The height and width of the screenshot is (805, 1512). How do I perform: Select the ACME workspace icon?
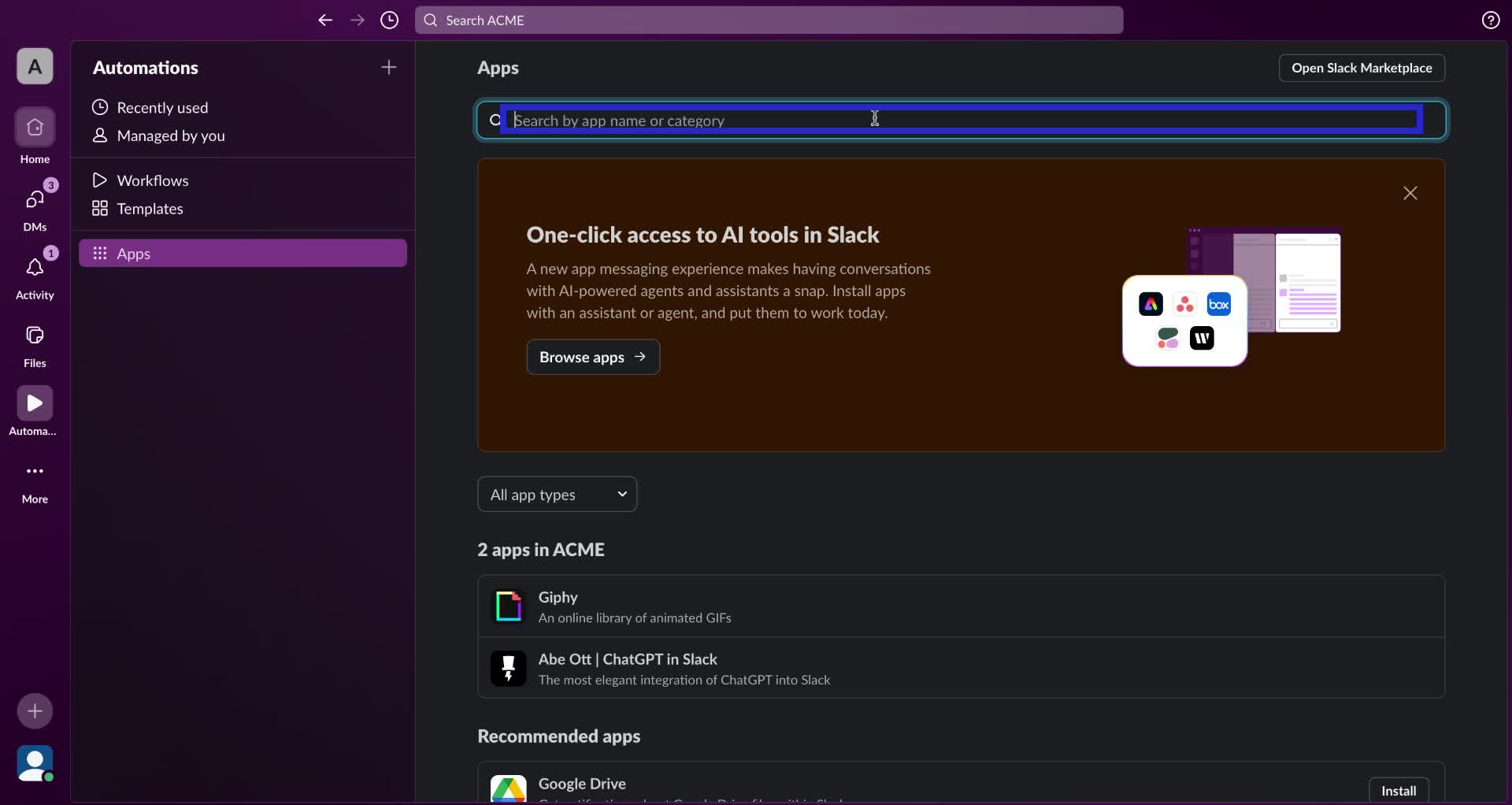(34, 66)
